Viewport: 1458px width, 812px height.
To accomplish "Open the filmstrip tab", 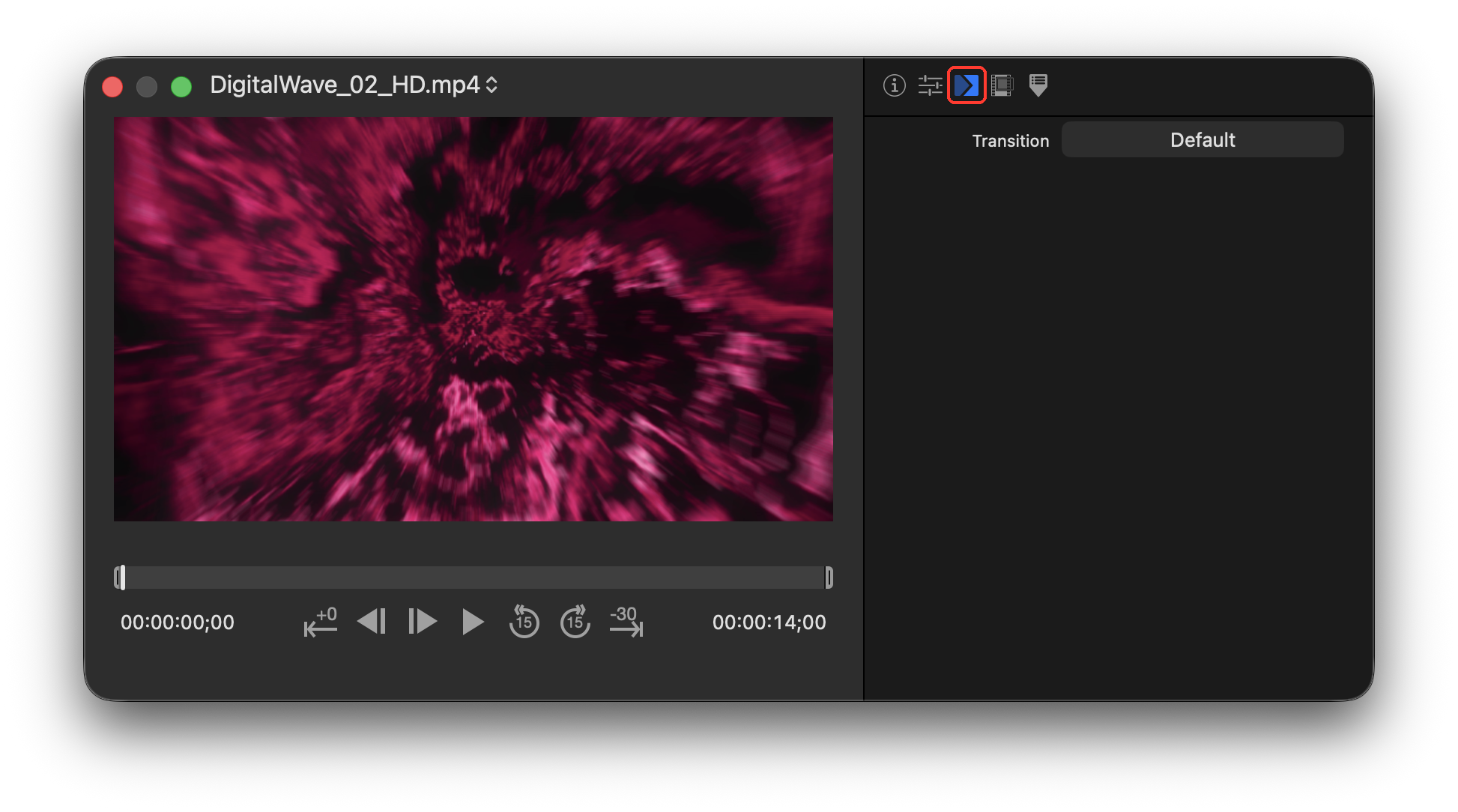I will (1002, 85).
